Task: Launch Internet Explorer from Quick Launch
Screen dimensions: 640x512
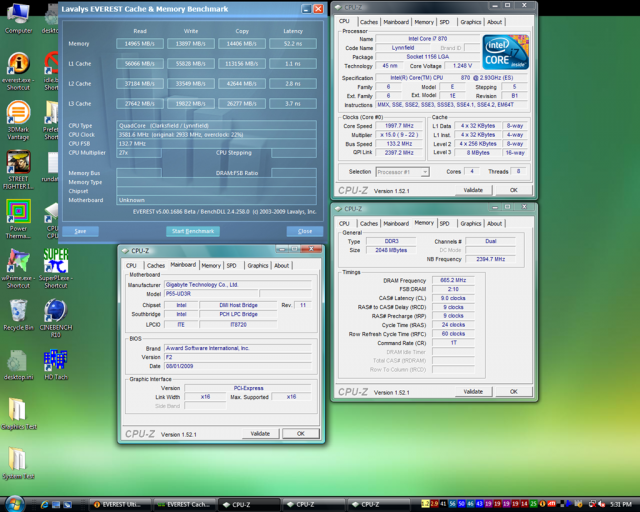Action: coord(44,505)
